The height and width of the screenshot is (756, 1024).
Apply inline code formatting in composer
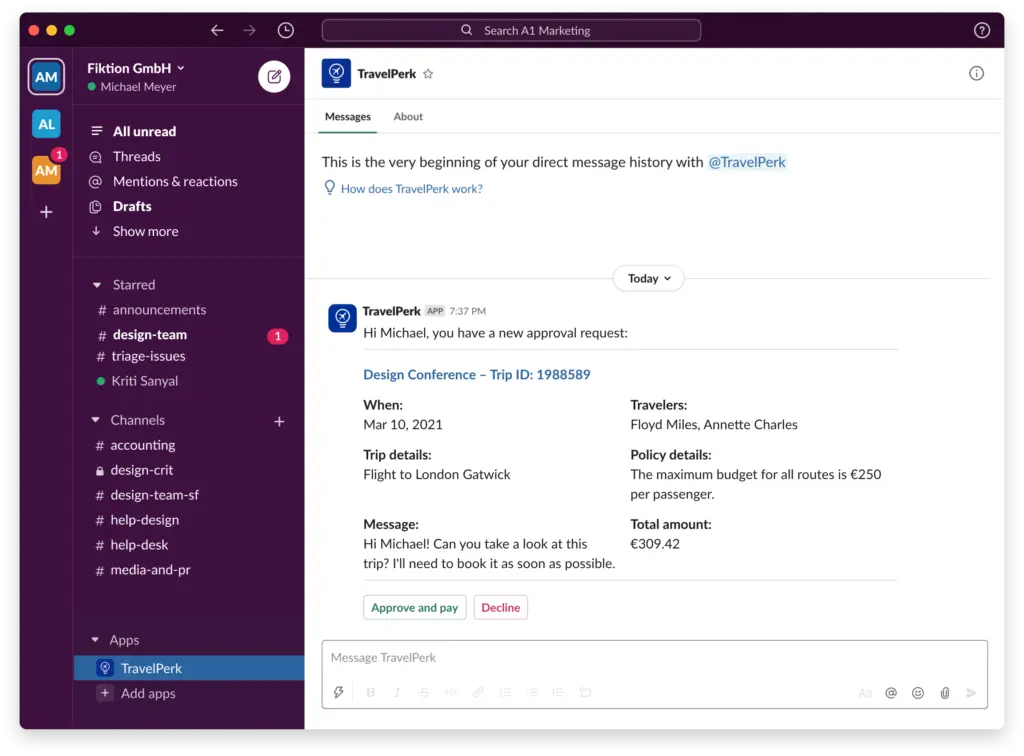click(451, 693)
